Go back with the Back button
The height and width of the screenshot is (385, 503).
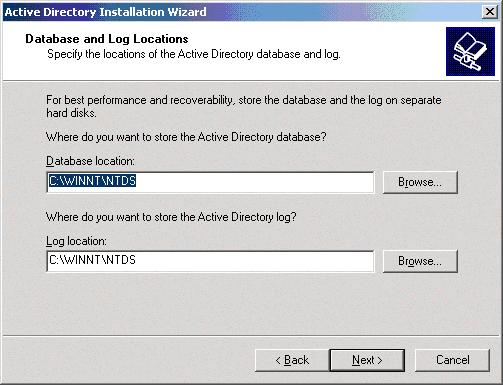coord(292,360)
